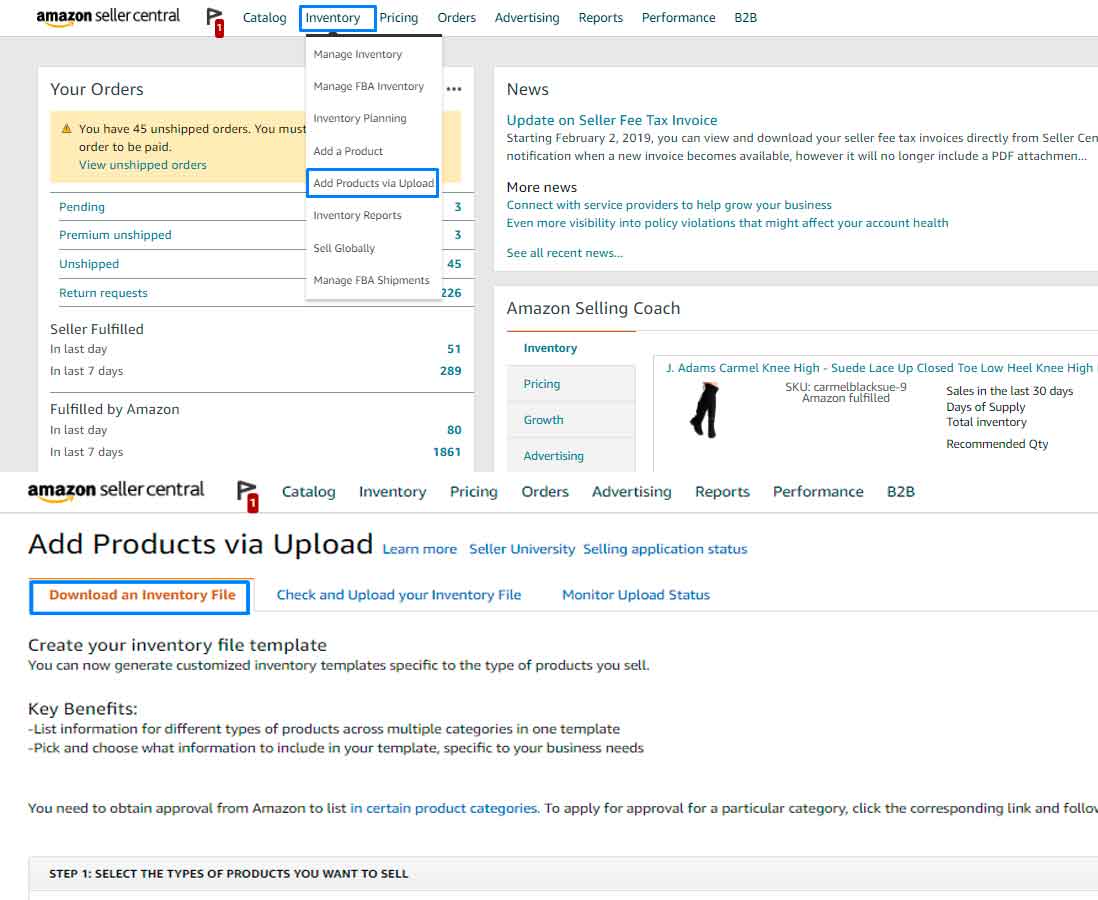The image size is (1098, 900).
Task: Open the J. Adams Carmel Knee High product link
Action: pyautogui.click(x=879, y=368)
